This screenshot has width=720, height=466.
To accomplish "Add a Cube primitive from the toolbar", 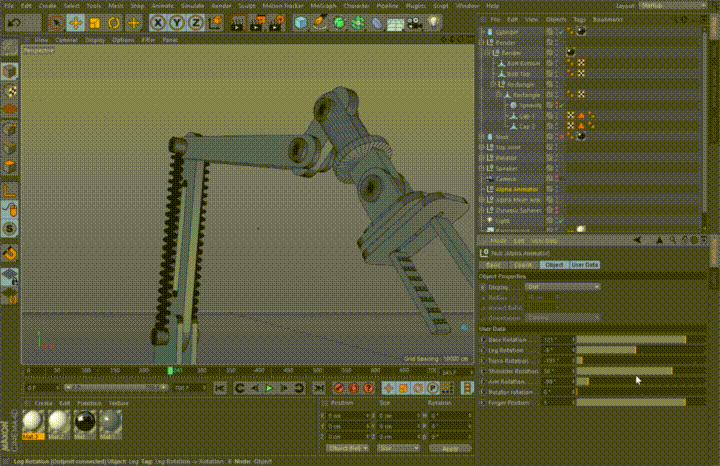I will click(301, 22).
